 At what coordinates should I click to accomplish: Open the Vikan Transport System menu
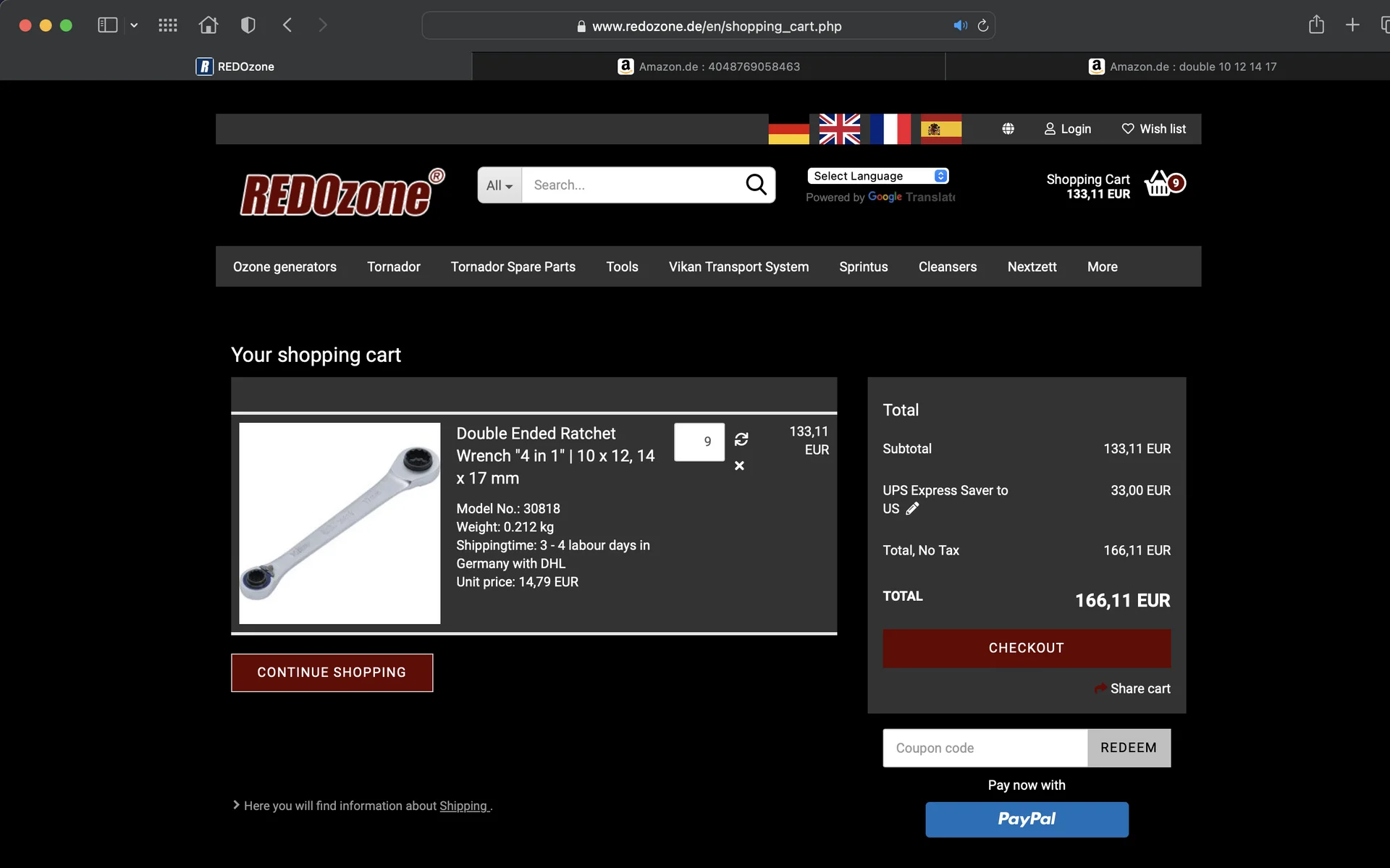click(x=738, y=266)
